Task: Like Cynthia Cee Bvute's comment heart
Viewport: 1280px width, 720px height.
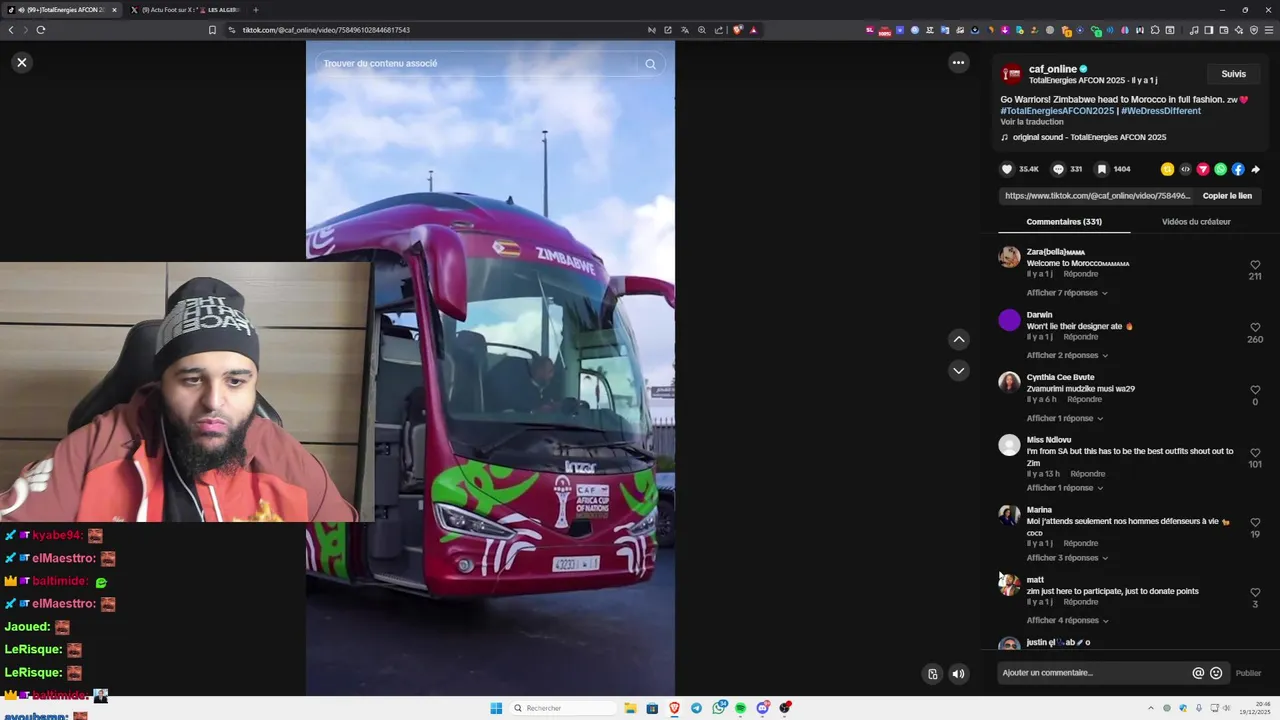Action: pos(1255,390)
